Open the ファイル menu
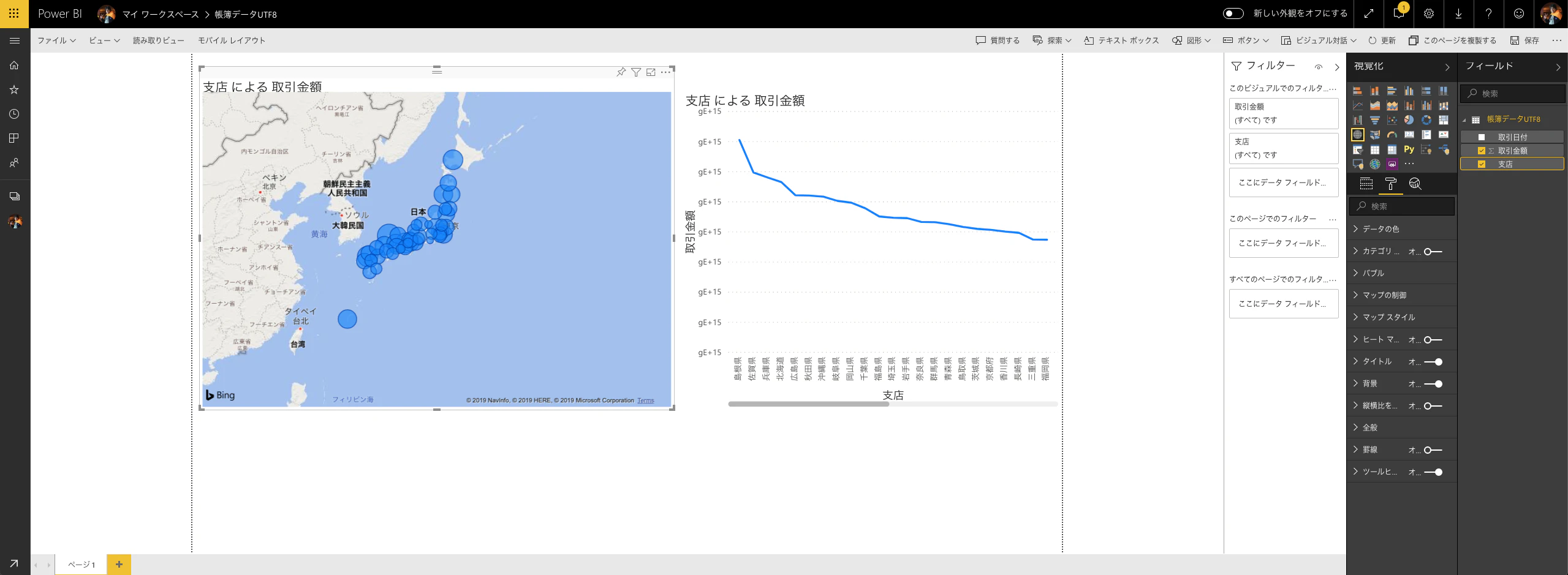 click(x=56, y=40)
